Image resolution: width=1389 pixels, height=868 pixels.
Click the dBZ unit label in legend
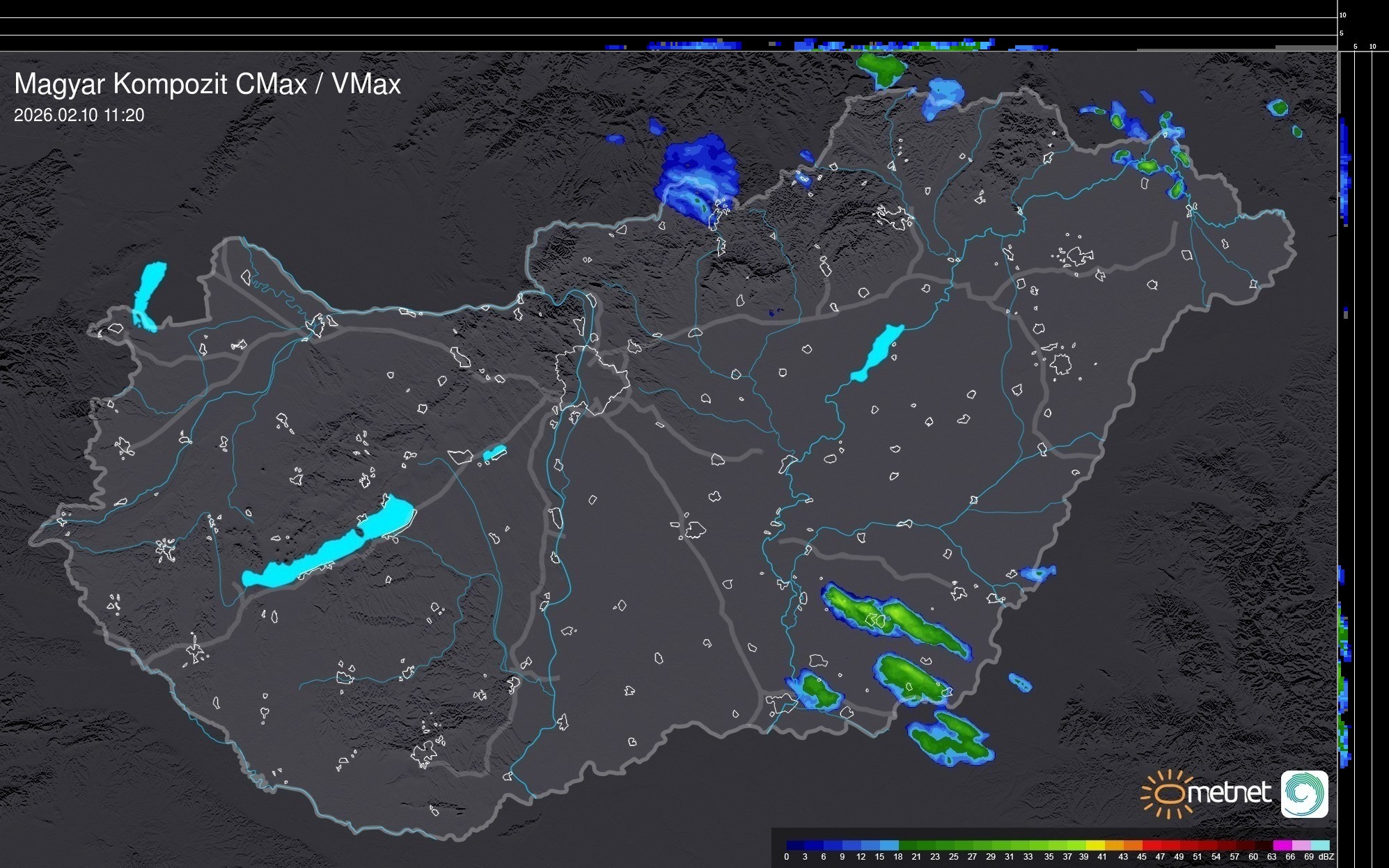click(x=1326, y=857)
